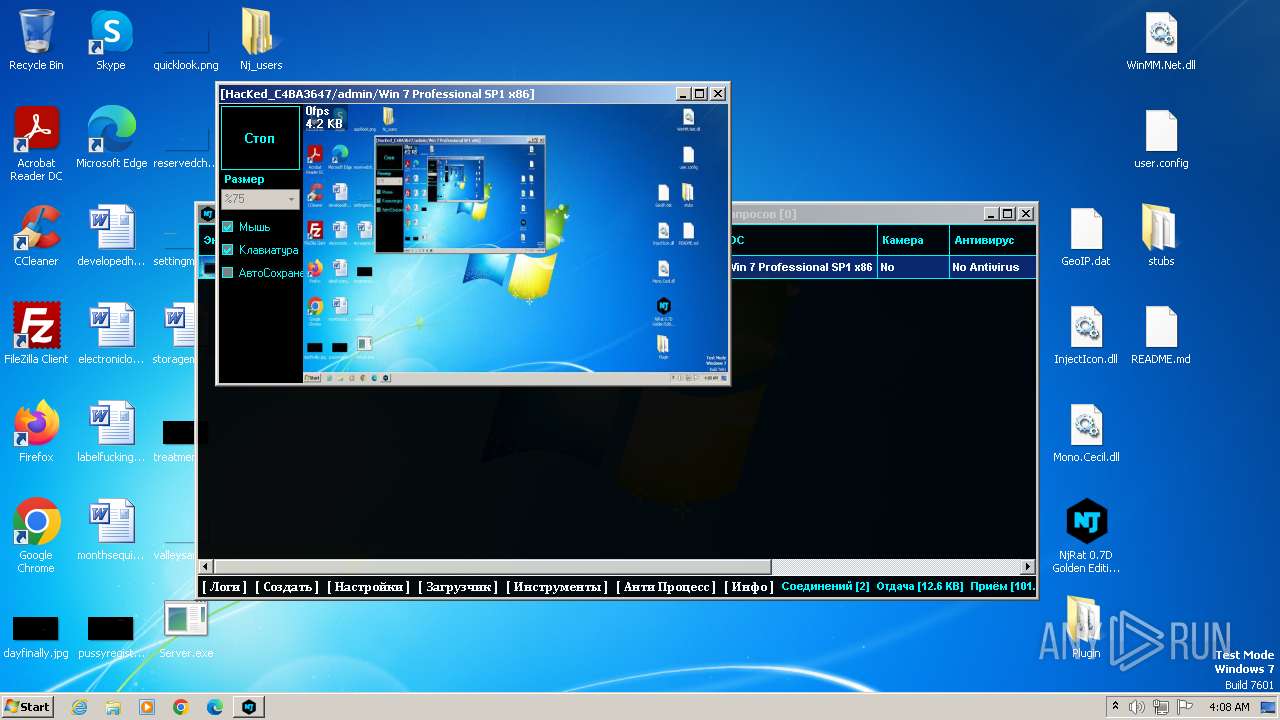Image resolution: width=1280 pixels, height=720 pixels.
Task: Open Chrome from the taskbar
Action: 181,707
